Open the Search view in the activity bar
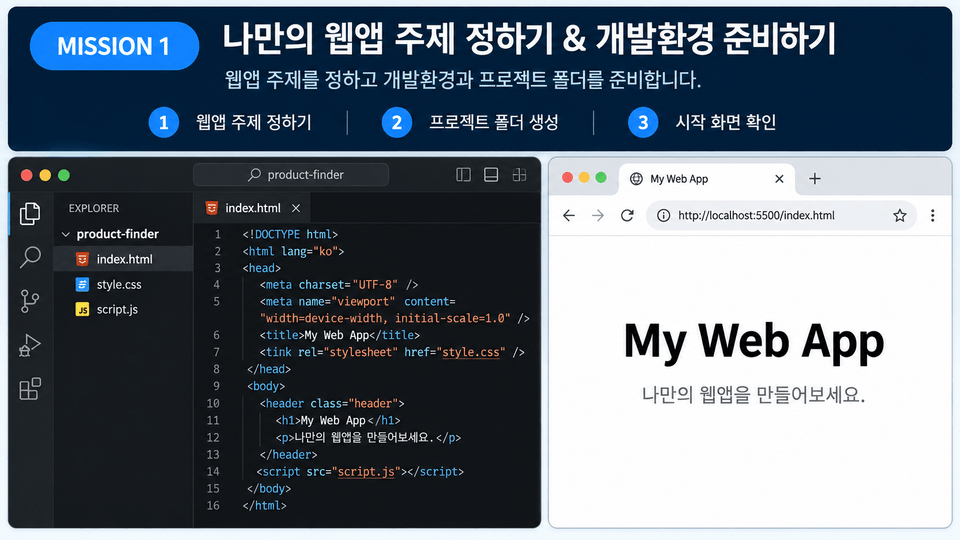This screenshot has height=540, width=960. pyautogui.click(x=29, y=257)
